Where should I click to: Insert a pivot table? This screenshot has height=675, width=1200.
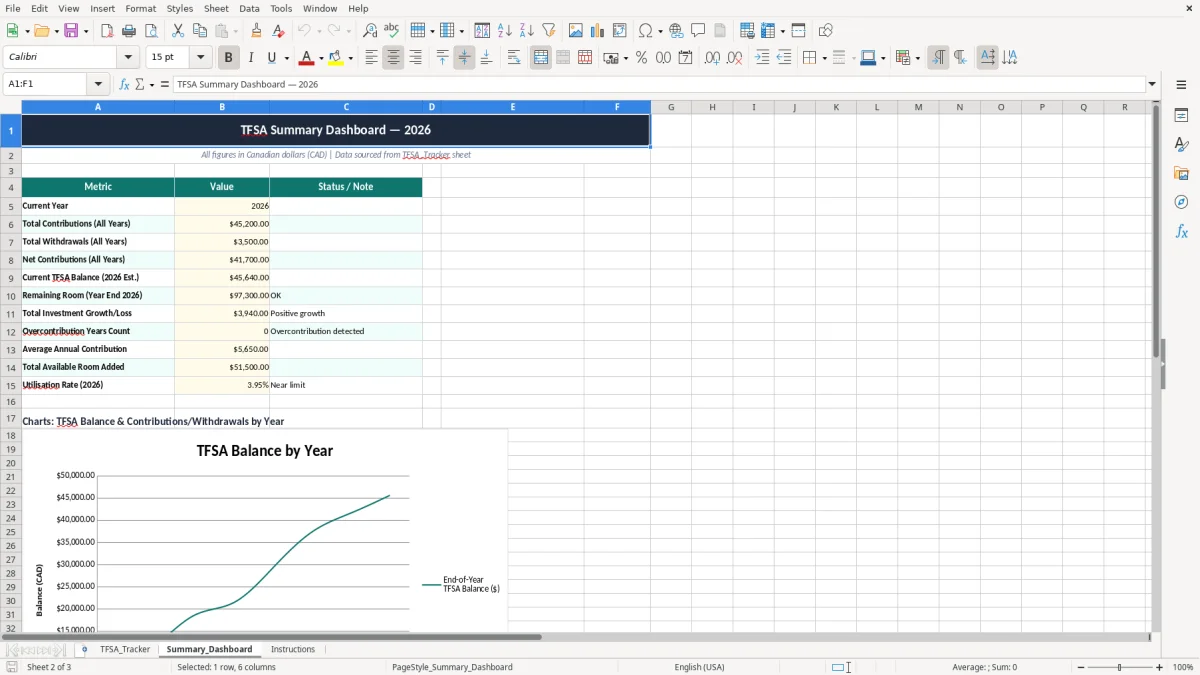pos(620,31)
